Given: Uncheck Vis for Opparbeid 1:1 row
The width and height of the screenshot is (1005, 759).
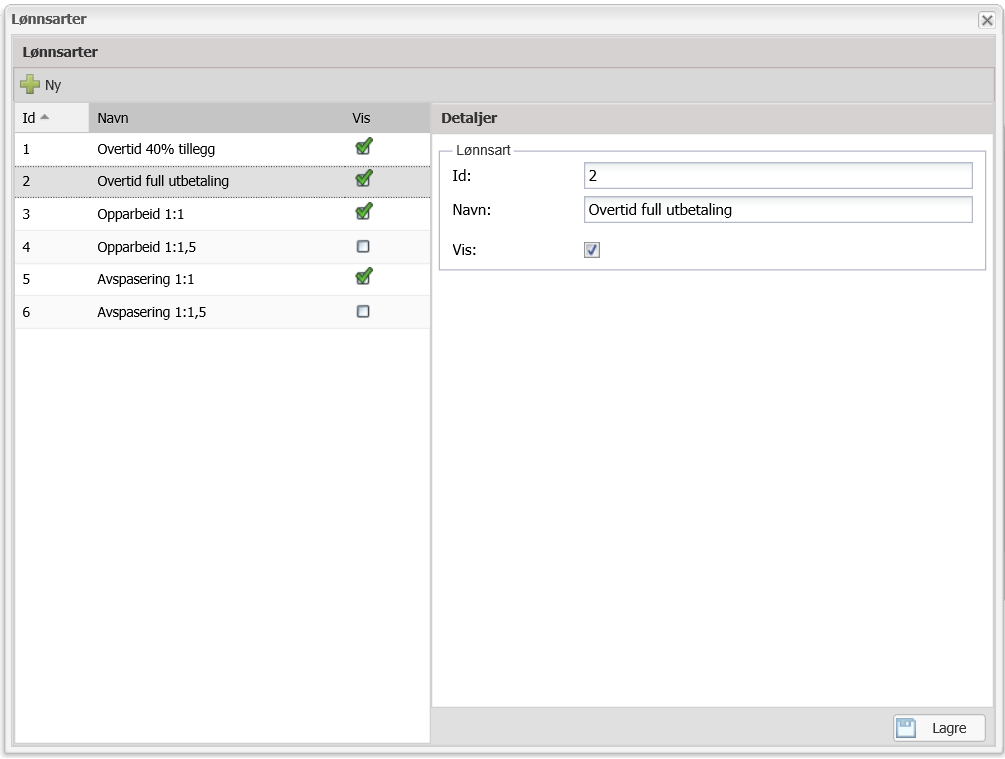Looking at the screenshot, I should (363, 213).
